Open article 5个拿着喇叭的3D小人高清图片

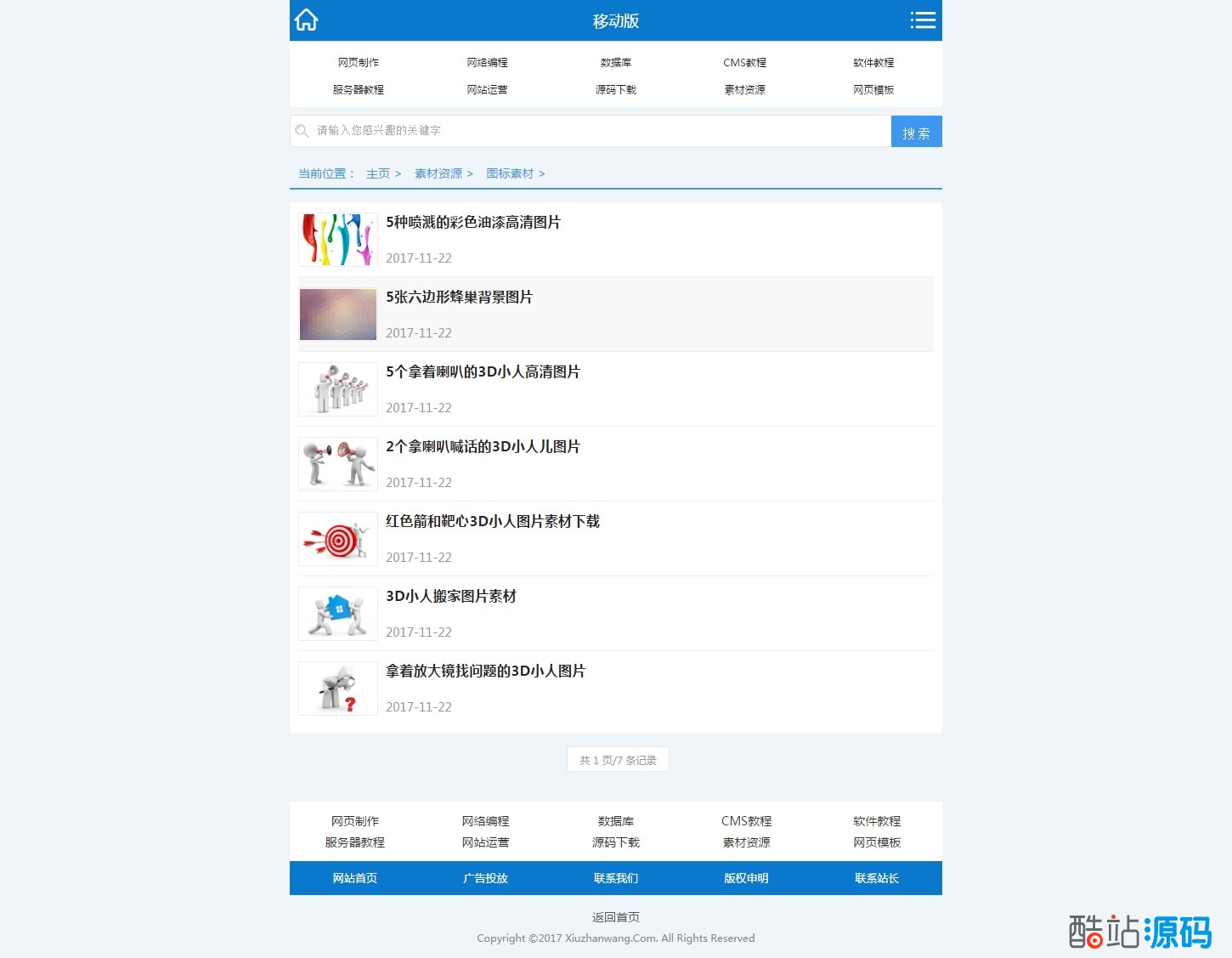(483, 372)
